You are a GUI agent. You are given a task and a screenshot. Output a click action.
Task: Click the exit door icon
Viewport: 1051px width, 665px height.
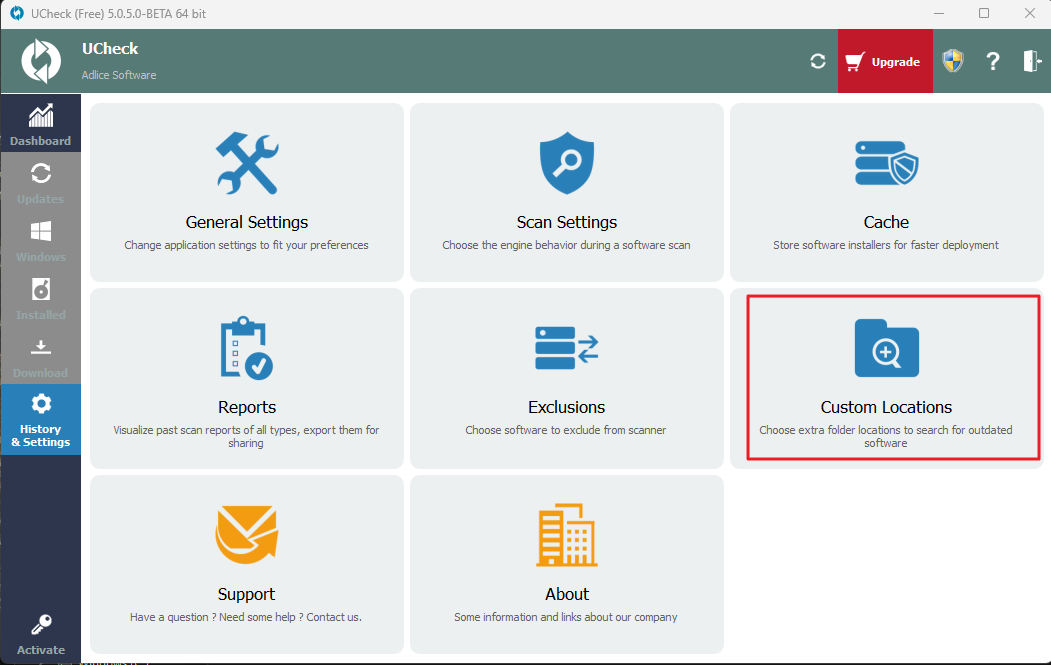(x=1032, y=61)
